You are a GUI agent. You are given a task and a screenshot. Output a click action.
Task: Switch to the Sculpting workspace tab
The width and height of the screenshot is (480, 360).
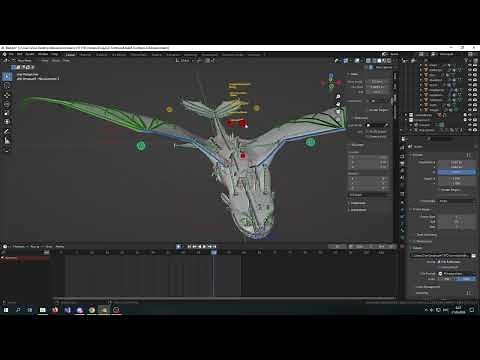102,55
